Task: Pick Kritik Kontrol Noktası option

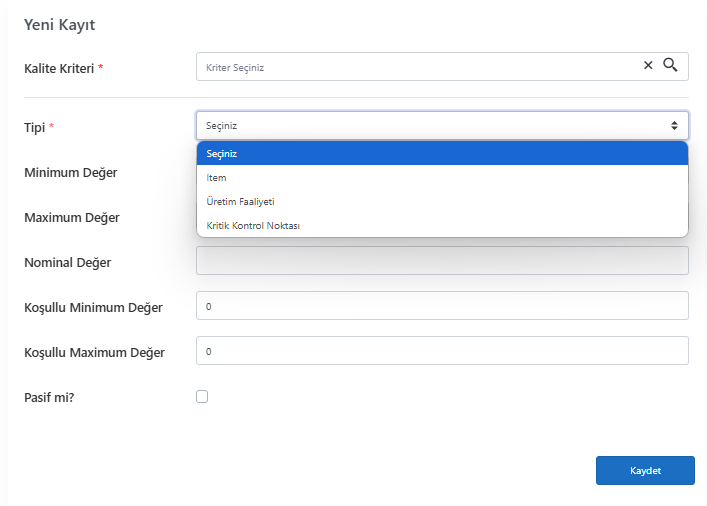Action: pyautogui.click(x=442, y=225)
